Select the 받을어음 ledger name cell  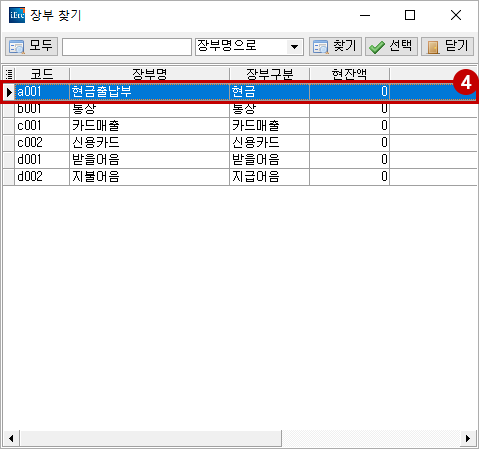(x=149, y=160)
